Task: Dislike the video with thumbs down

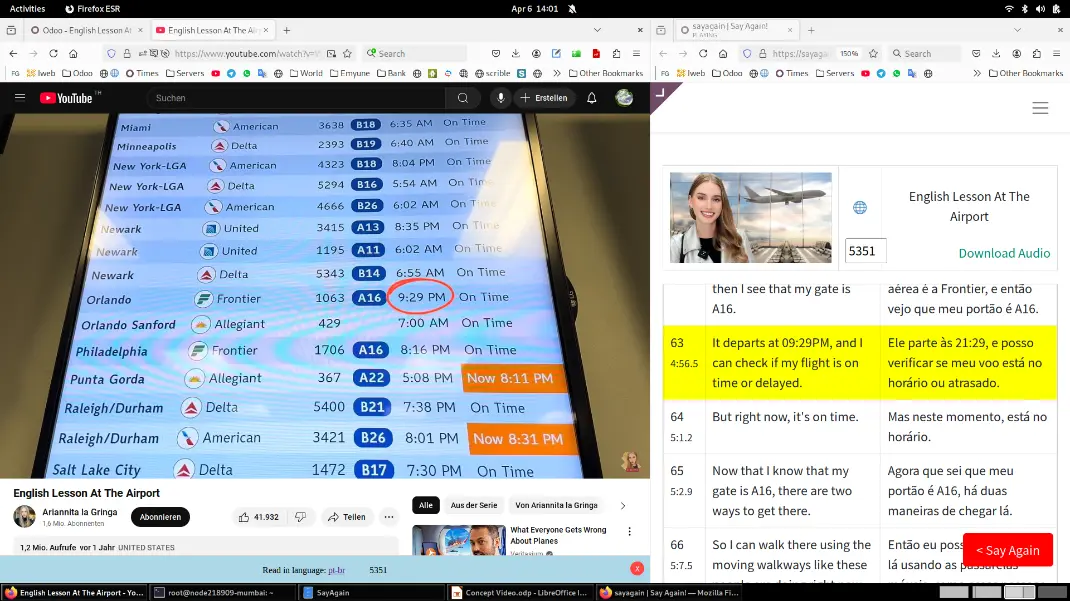Action: (300, 517)
